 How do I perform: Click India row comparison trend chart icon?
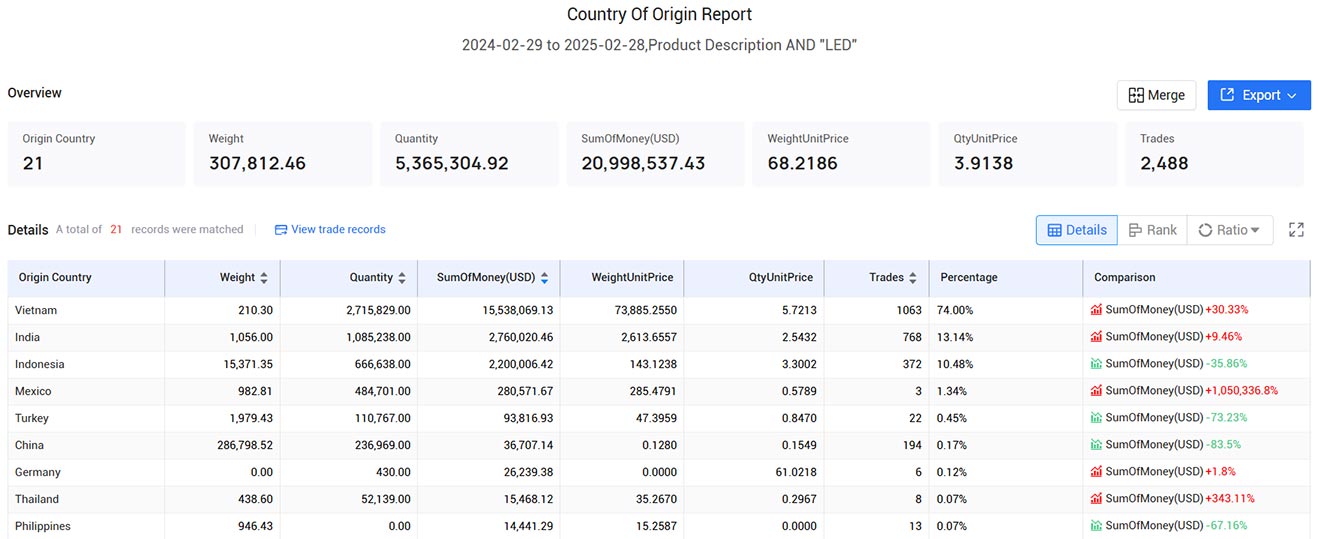pos(1097,337)
